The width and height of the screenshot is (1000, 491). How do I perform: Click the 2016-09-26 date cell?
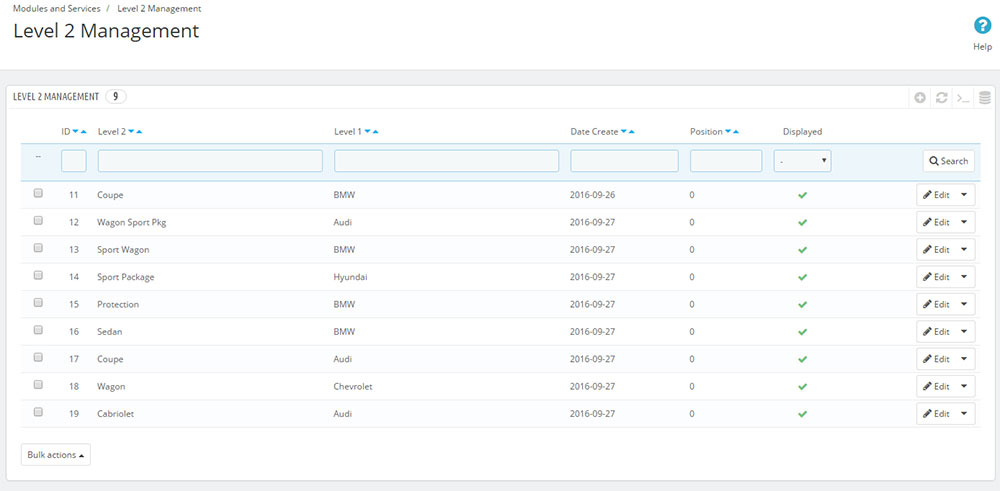click(x=592, y=195)
